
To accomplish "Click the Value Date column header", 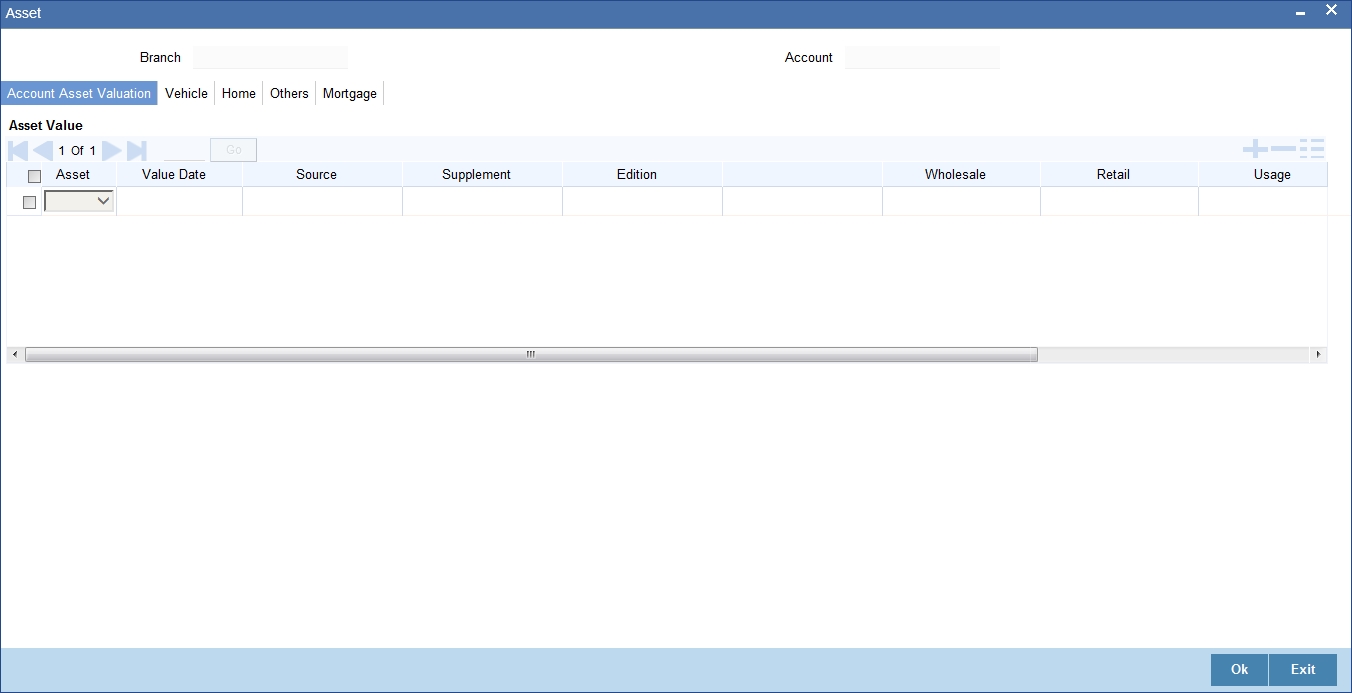I will (174, 174).
